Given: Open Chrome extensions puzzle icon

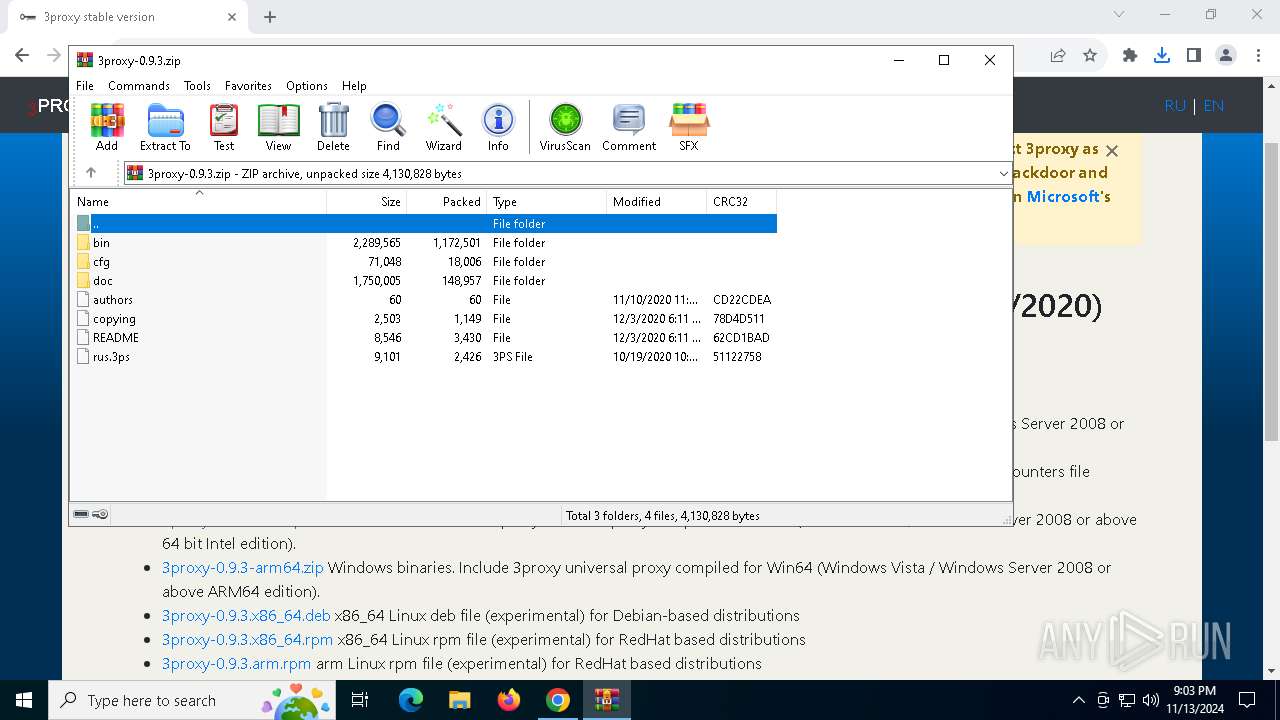Looking at the screenshot, I should pos(1130,56).
